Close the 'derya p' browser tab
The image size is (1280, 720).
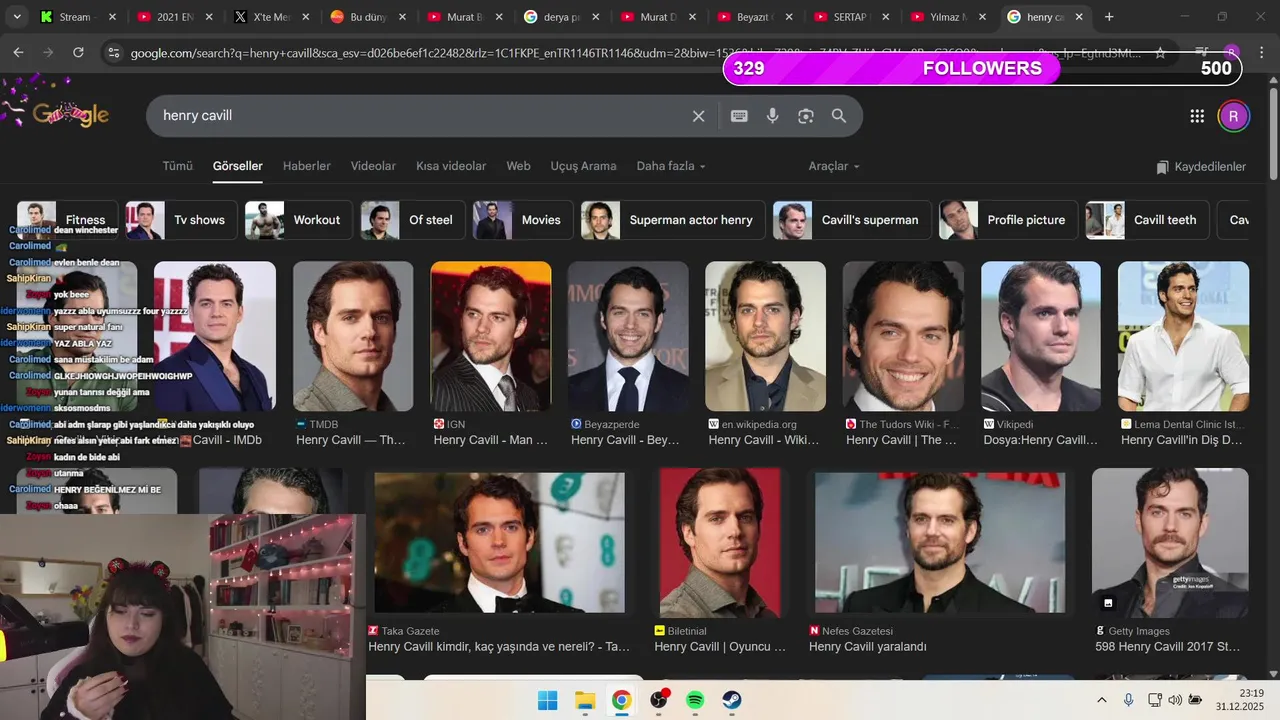click(x=595, y=17)
